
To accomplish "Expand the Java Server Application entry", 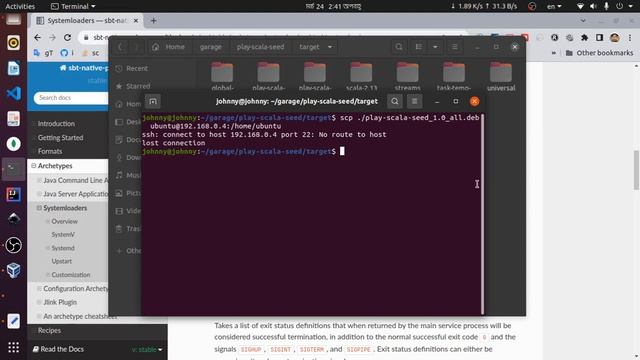I will click(x=39, y=194).
